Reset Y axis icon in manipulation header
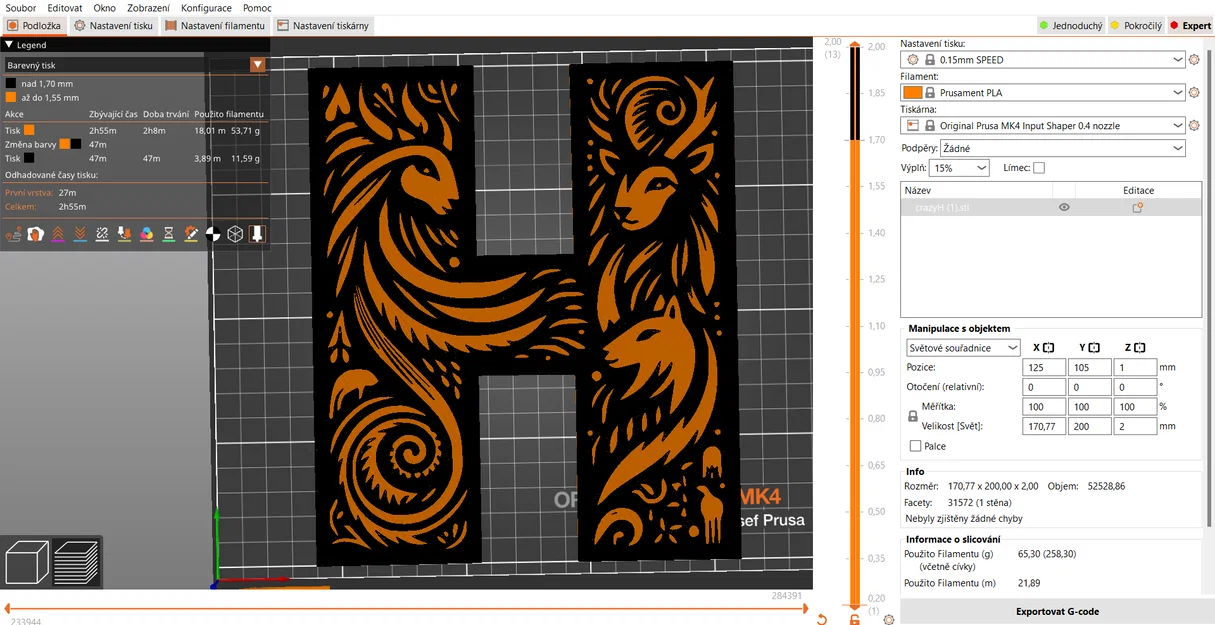1215x625 pixels. (1094, 348)
